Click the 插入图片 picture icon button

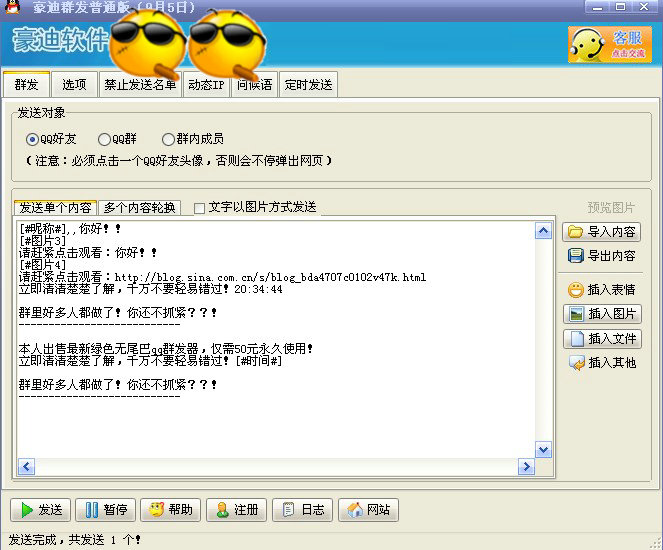pyautogui.click(x=601, y=314)
